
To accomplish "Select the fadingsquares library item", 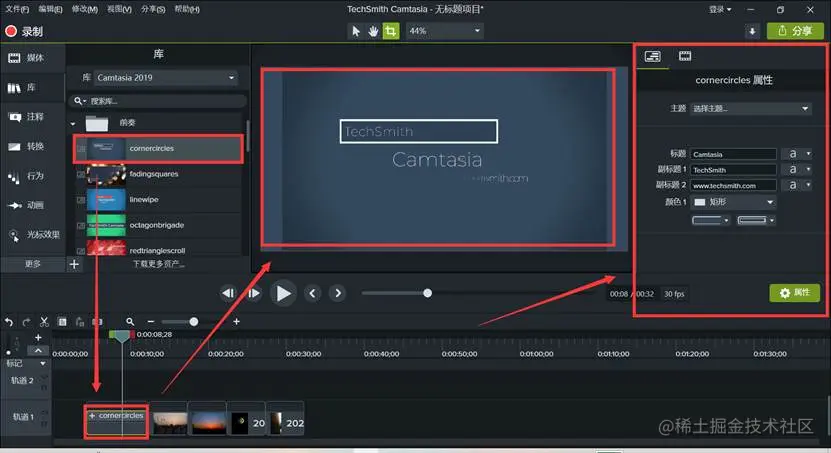I will point(158,174).
